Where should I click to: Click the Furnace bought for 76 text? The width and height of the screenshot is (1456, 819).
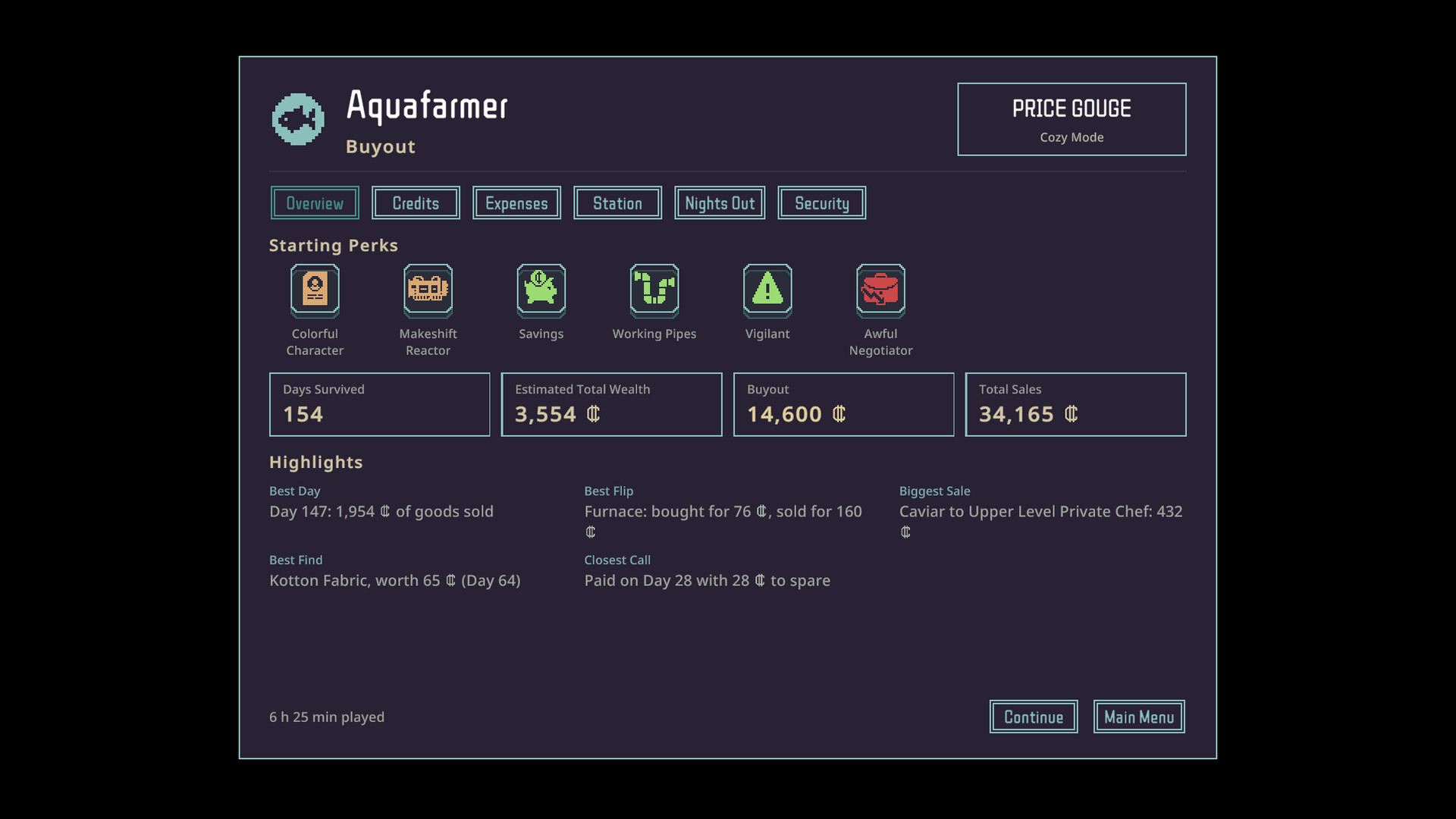point(723,522)
